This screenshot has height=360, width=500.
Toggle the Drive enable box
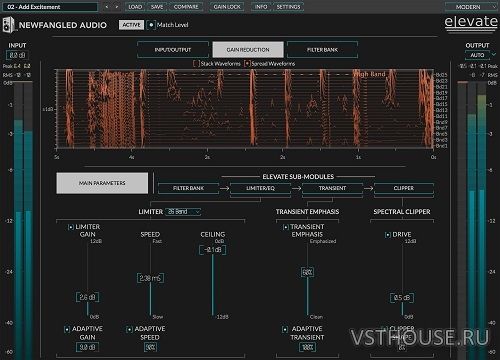coord(388,235)
